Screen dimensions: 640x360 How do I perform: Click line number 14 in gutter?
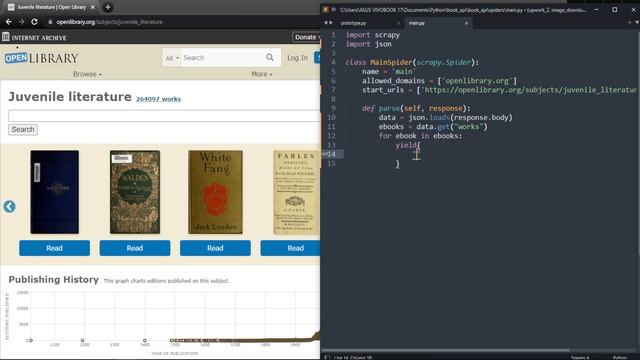(331, 154)
